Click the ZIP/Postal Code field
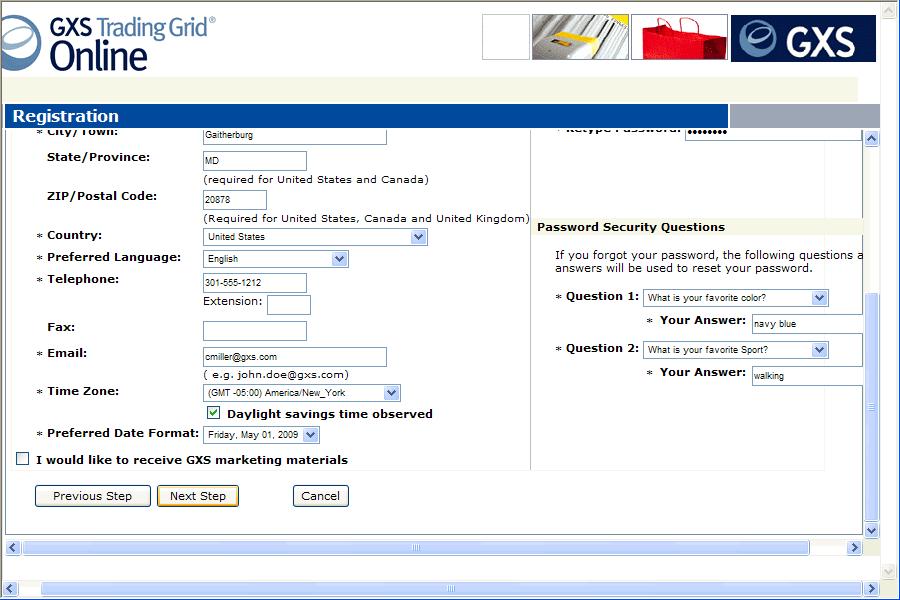Image resolution: width=900 pixels, height=600 pixels. 235,200
